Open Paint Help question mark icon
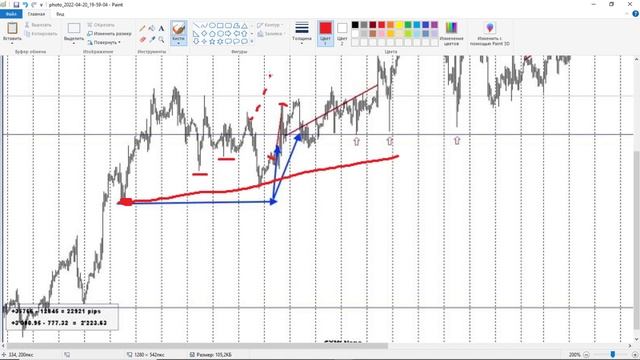Viewport: 640px width, 360px height. click(635, 14)
